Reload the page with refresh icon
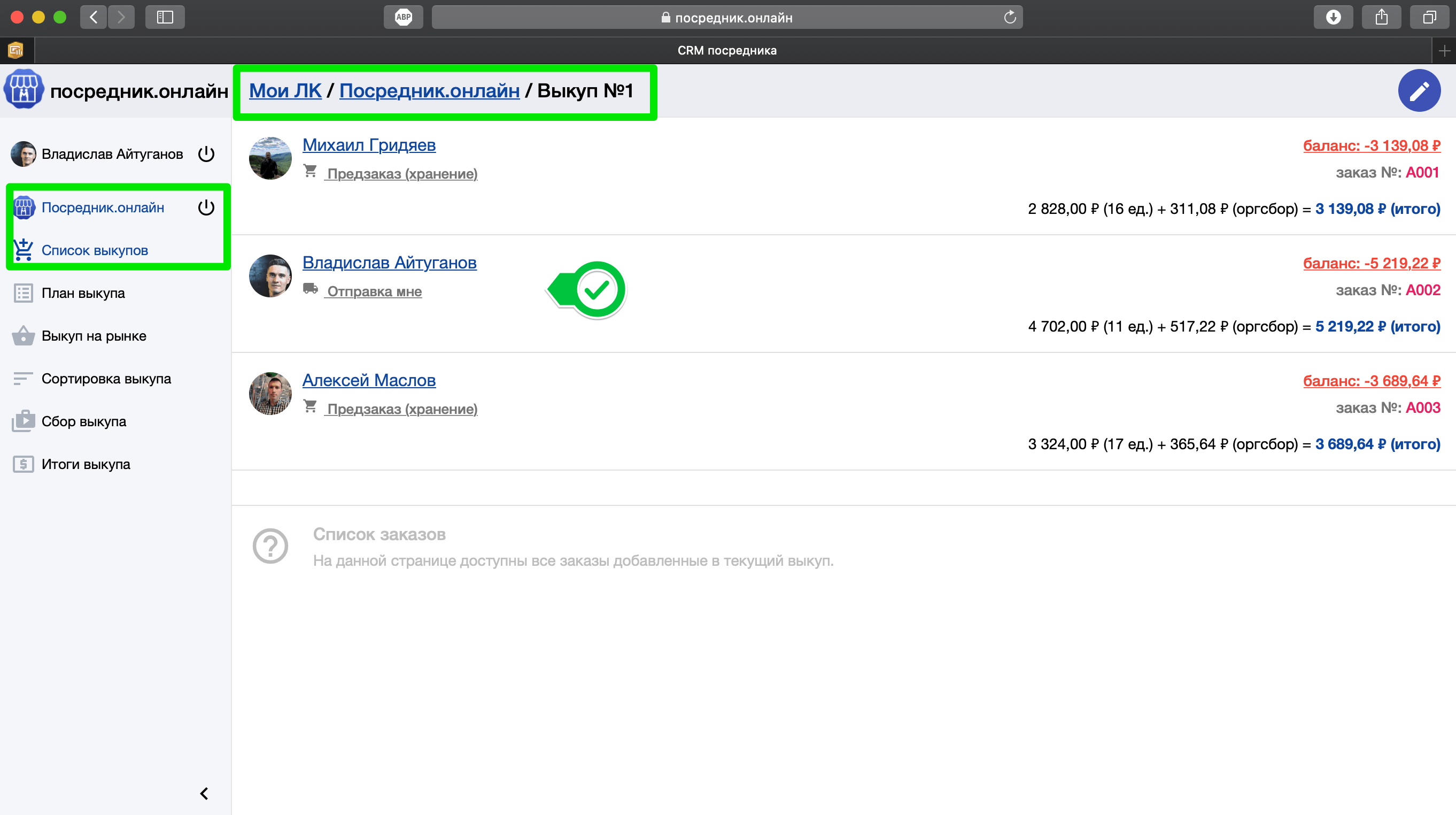Image resolution: width=1456 pixels, height=815 pixels. point(1010,18)
